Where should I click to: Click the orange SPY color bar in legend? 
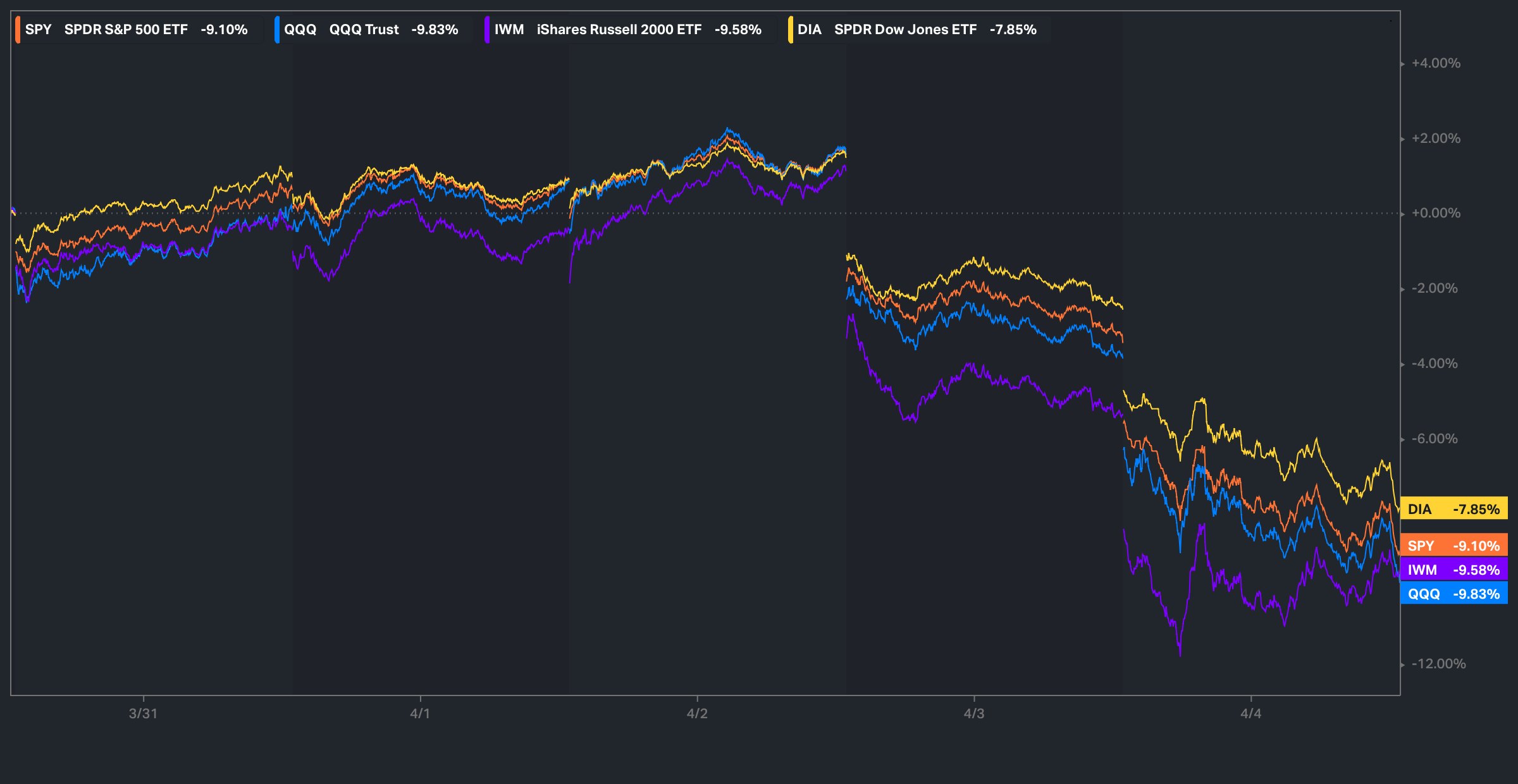(x=18, y=30)
